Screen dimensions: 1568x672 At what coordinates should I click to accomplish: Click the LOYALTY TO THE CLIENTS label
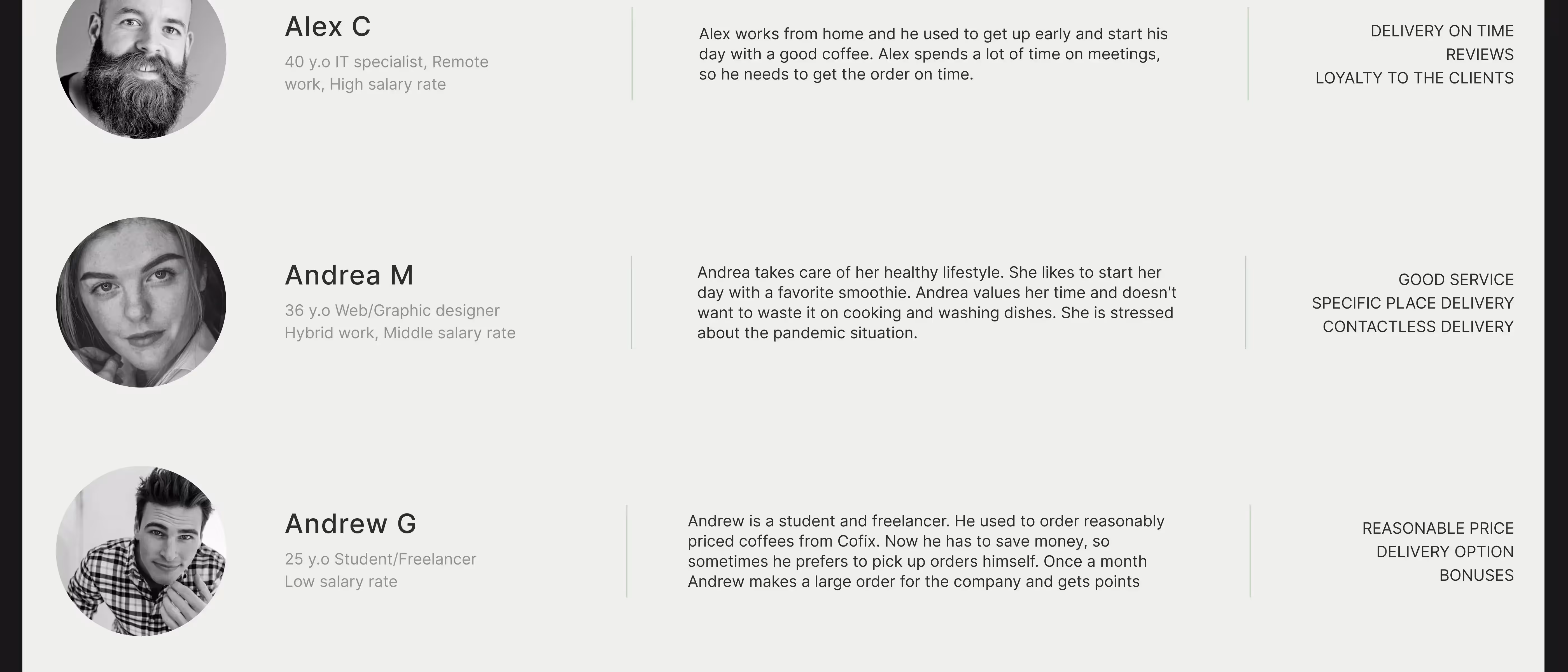coord(1415,78)
